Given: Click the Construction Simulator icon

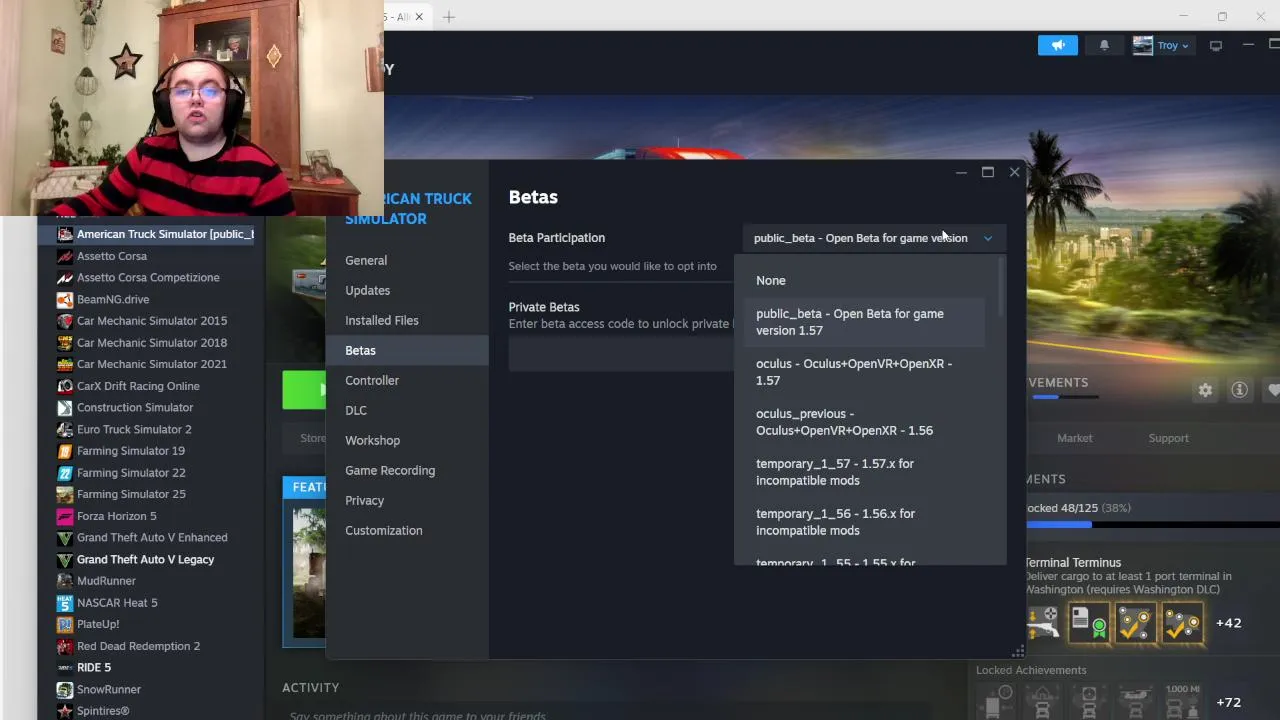Looking at the screenshot, I should pyautogui.click(x=65, y=407).
